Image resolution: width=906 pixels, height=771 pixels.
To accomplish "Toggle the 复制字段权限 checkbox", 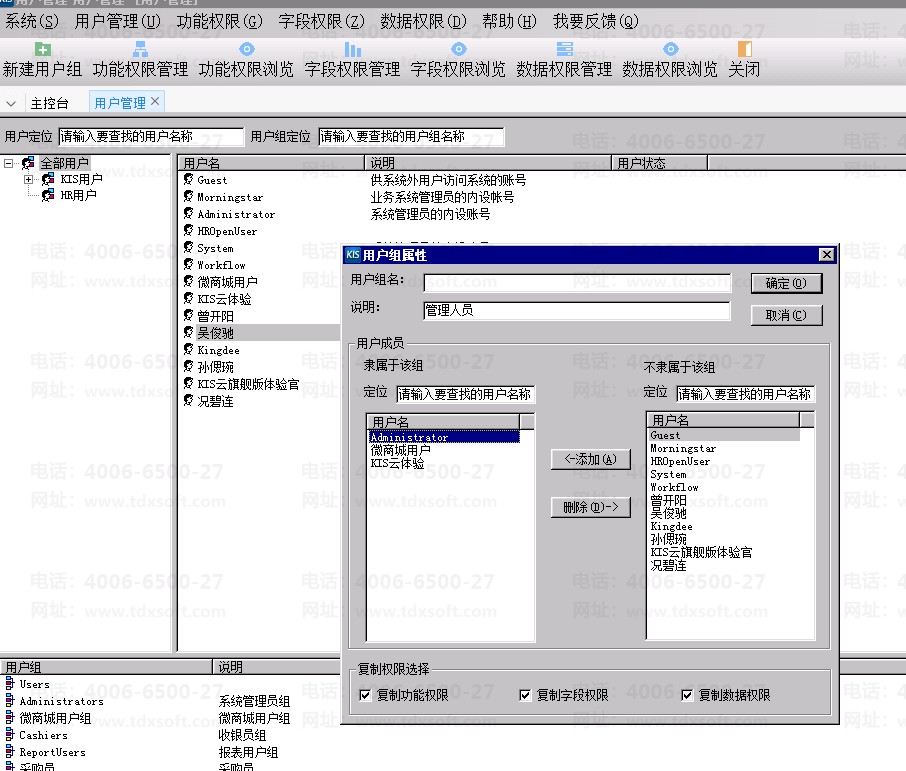I will (x=526, y=695).
